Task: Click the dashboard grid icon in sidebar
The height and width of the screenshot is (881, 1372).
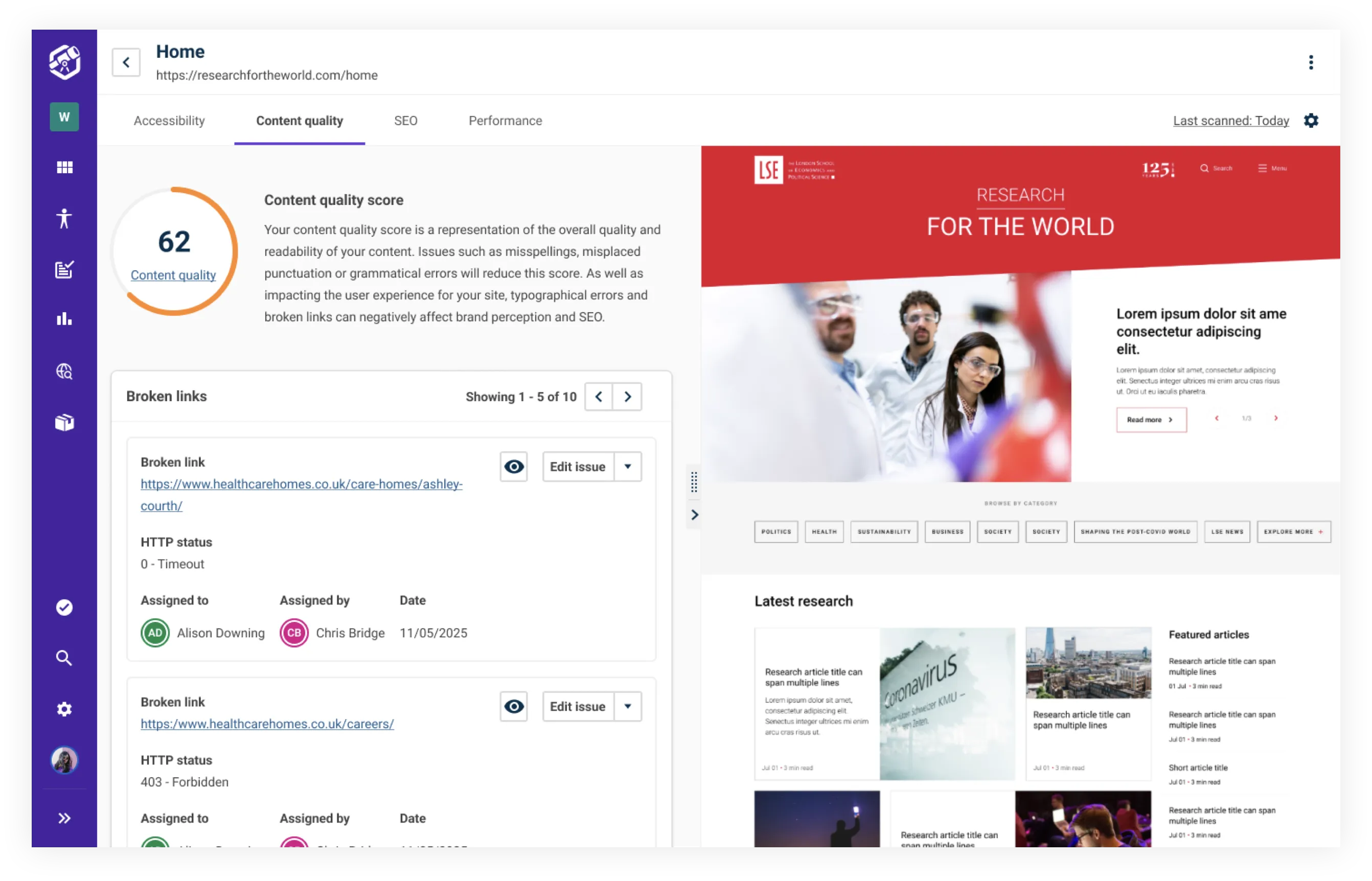Action: (x=64, y=167)
